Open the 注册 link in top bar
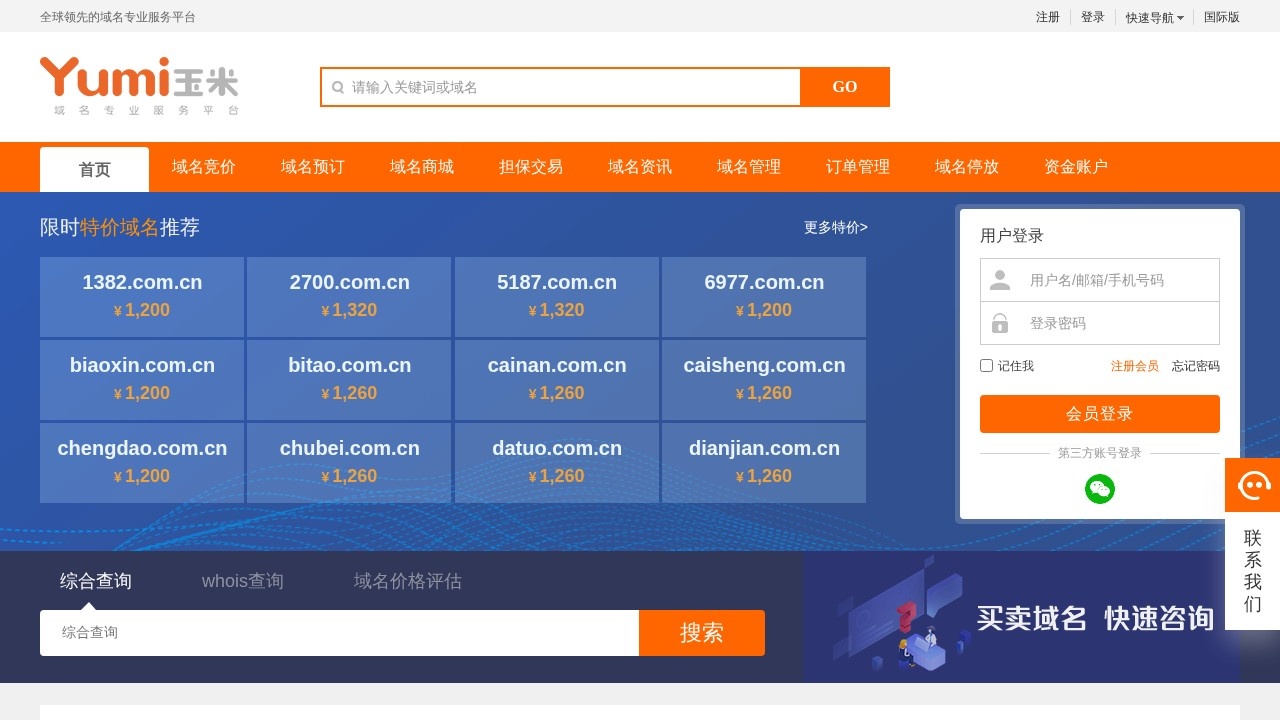Viewport: 1280px width, 720px height. point(1048,17)
